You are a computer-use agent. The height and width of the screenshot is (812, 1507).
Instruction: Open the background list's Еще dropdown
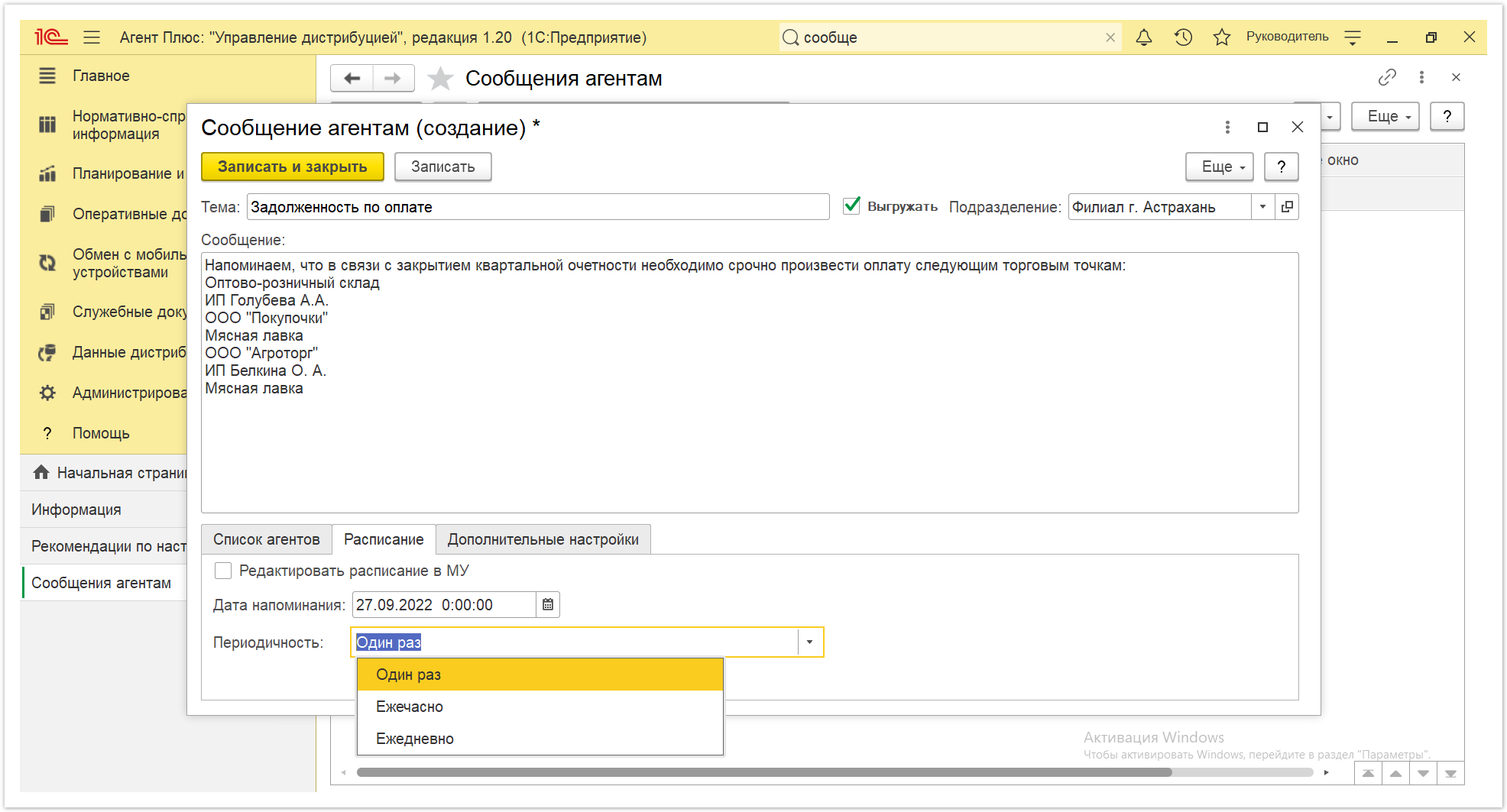tap(1385, 116)
